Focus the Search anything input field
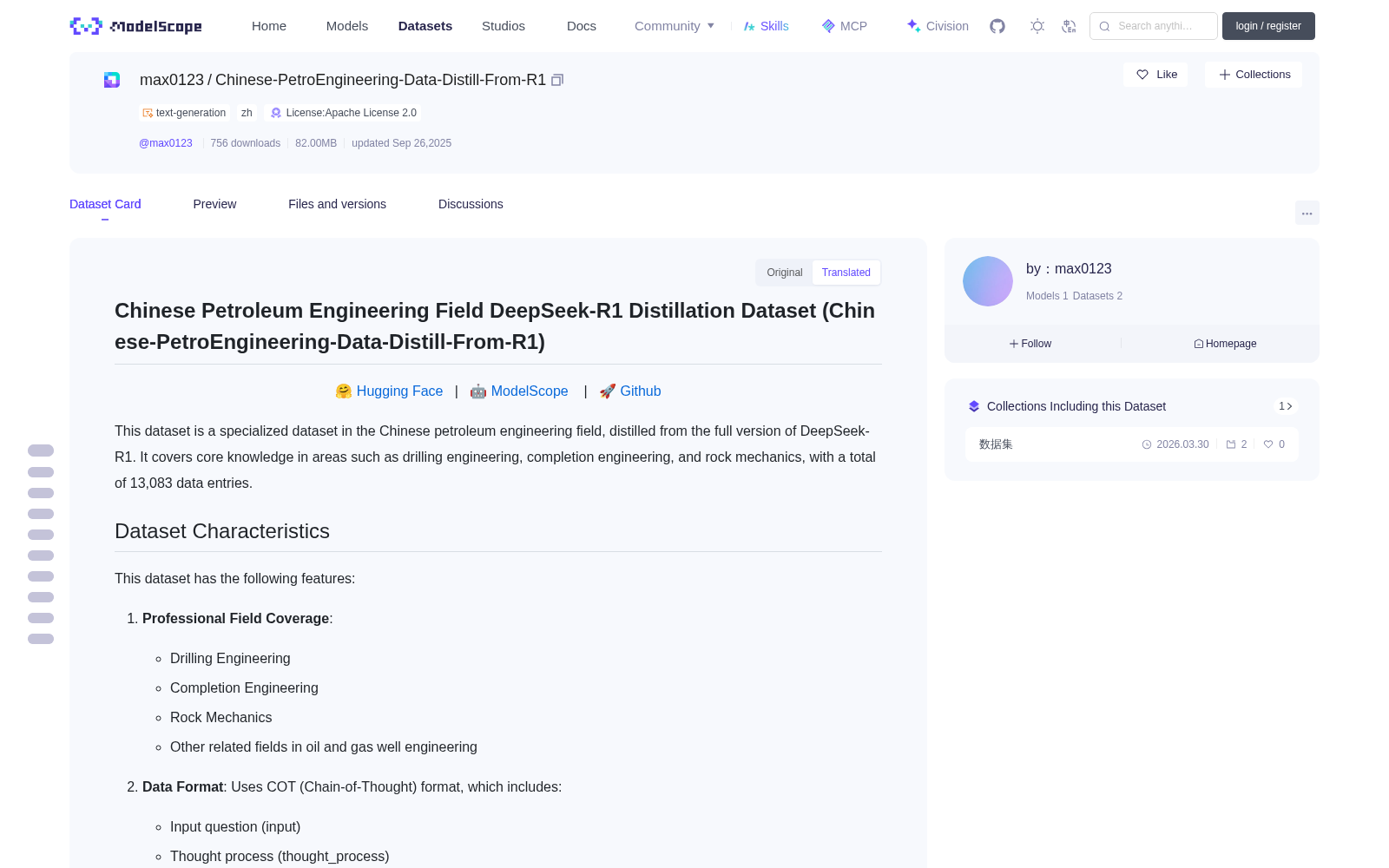Image resolution: width=1389 pixels, height=868 pixels. [x=1154, y=26]
